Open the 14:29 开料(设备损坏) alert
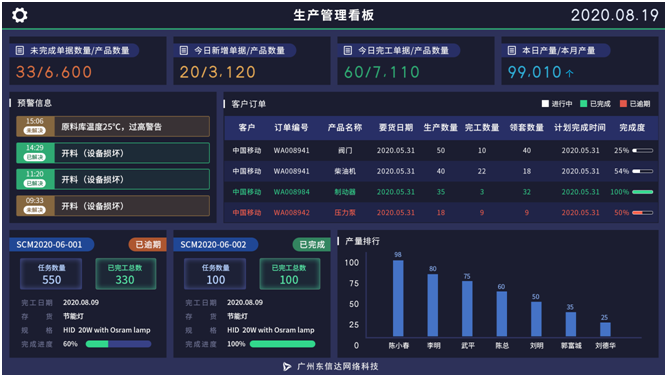 pyautogui.click(x=113, y=153)
